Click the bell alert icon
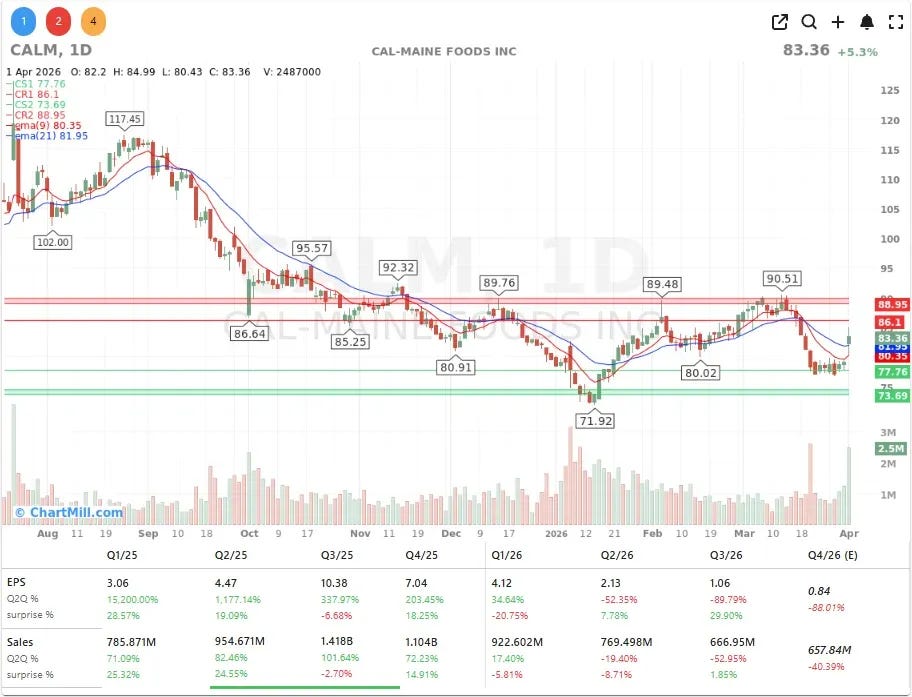 (x=867, y=22)
